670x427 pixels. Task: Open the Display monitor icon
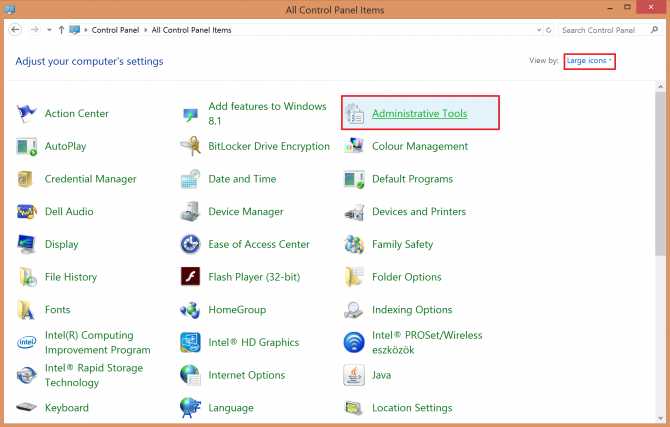(26, 244)
